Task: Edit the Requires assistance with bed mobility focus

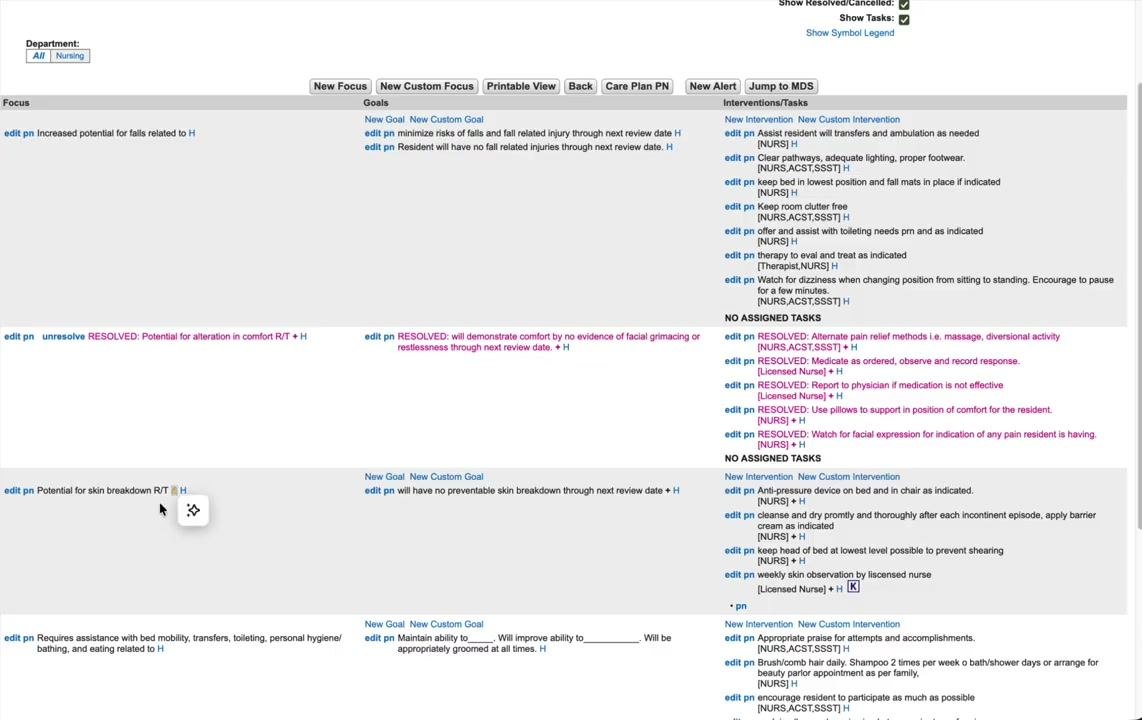Action: click(12, 638)
